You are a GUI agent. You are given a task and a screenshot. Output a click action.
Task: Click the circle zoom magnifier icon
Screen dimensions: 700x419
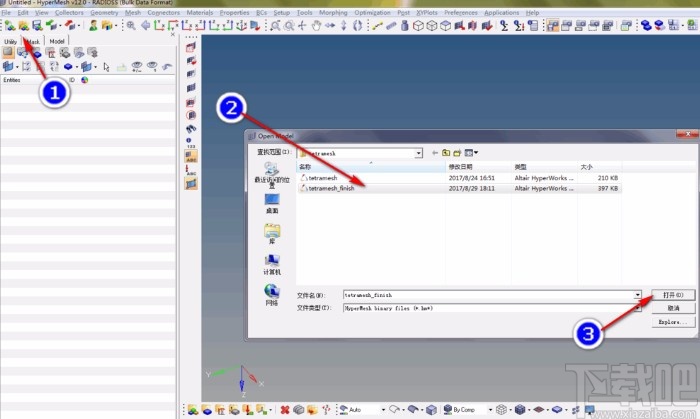point(289,25)
